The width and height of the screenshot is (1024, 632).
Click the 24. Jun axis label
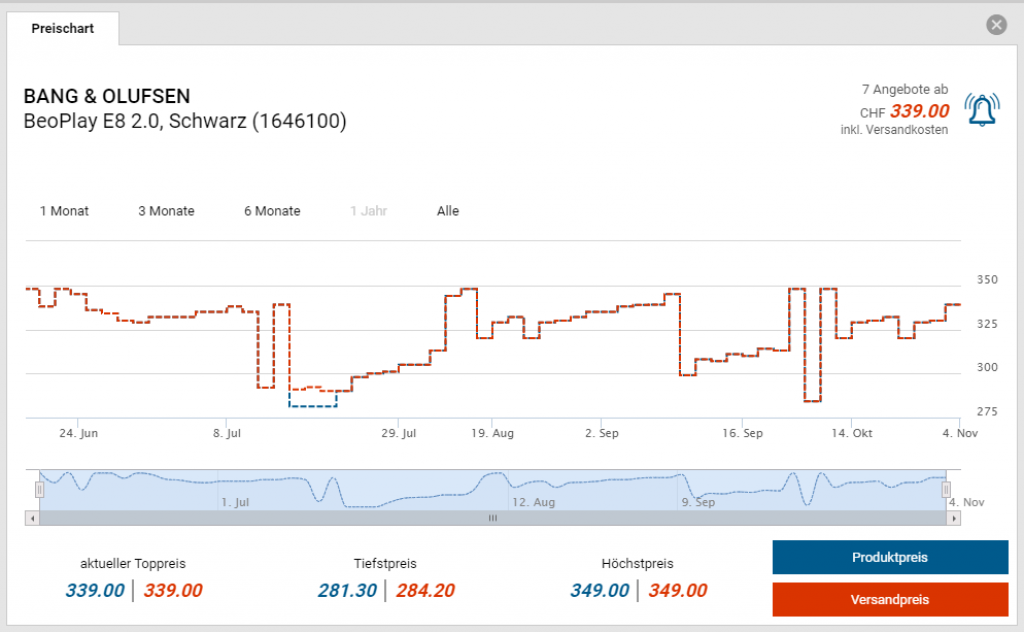[78, 433]
